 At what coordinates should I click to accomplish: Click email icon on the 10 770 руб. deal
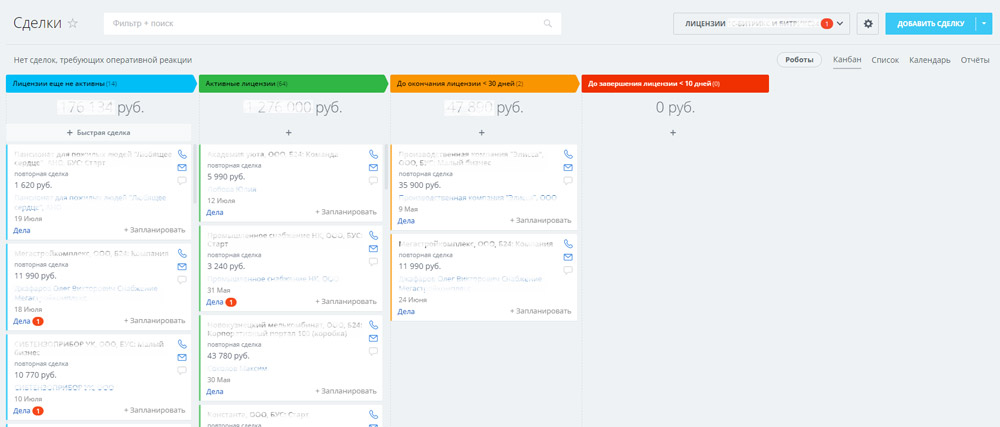(x=182, y=357)
